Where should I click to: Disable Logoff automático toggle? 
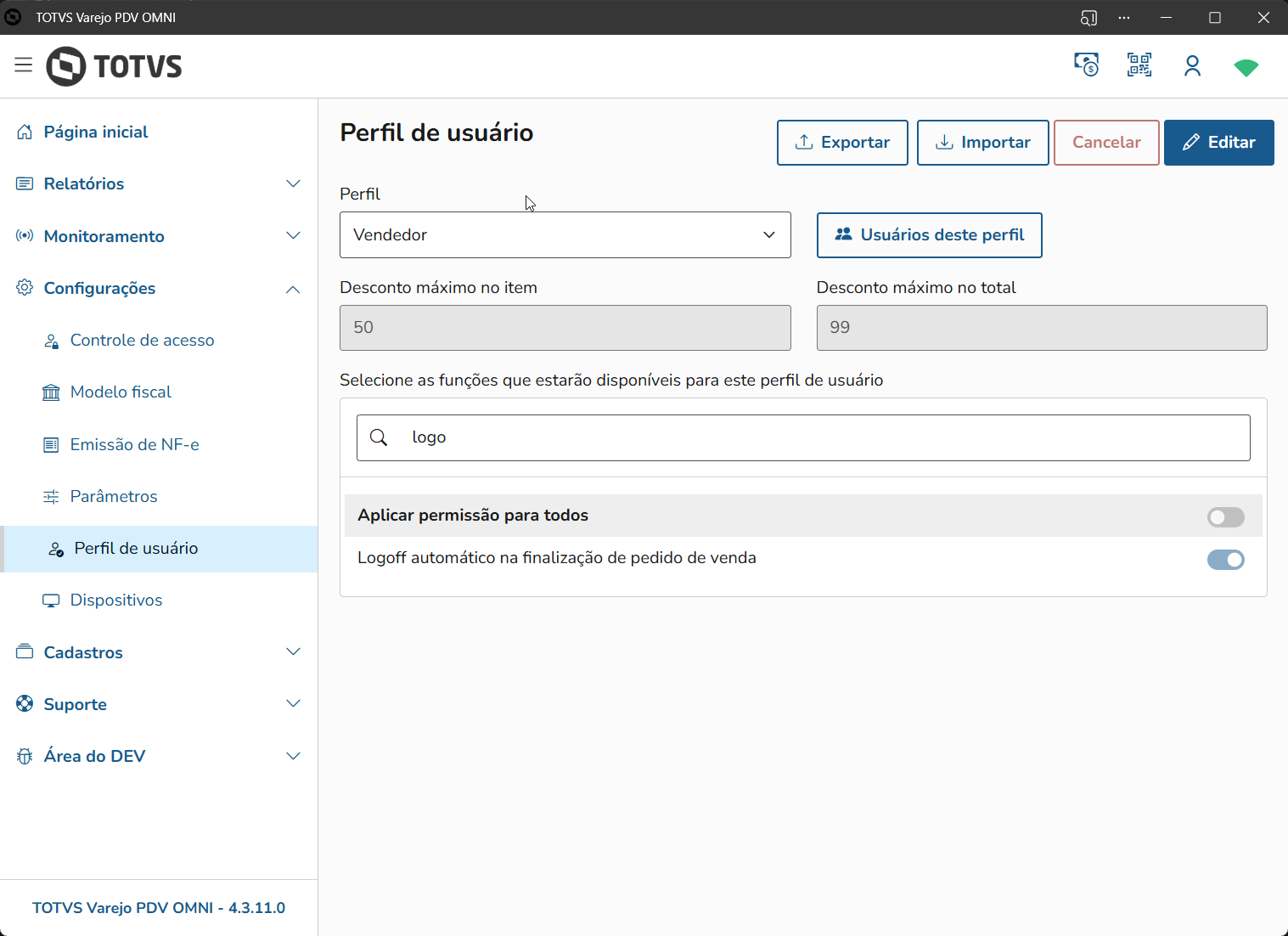(x=1225, y=560)
